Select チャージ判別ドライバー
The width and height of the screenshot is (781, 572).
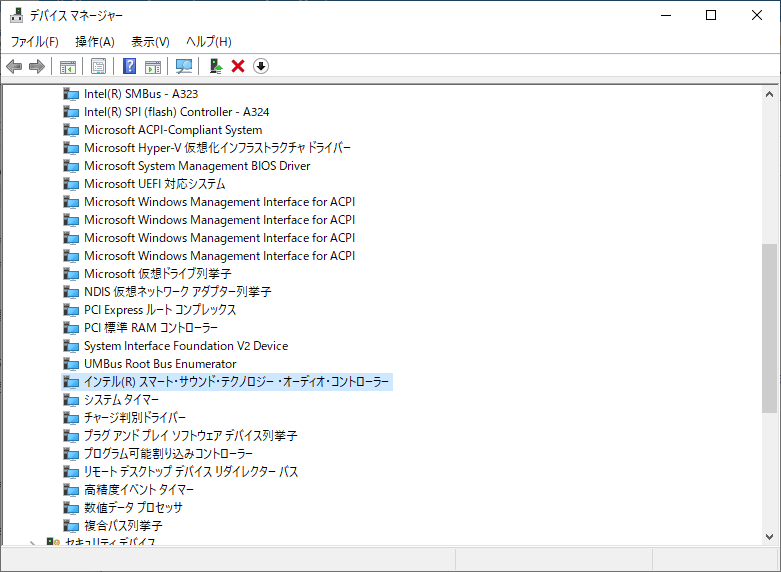coord(134,418)
